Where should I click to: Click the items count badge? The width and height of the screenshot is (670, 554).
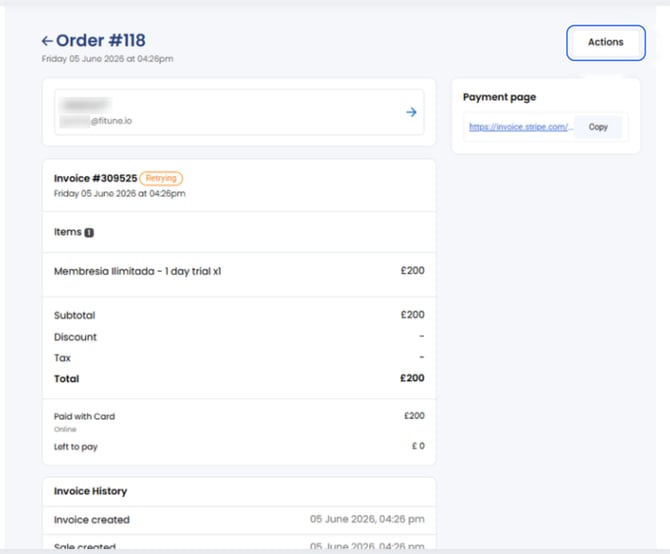(x=89, y=232)
